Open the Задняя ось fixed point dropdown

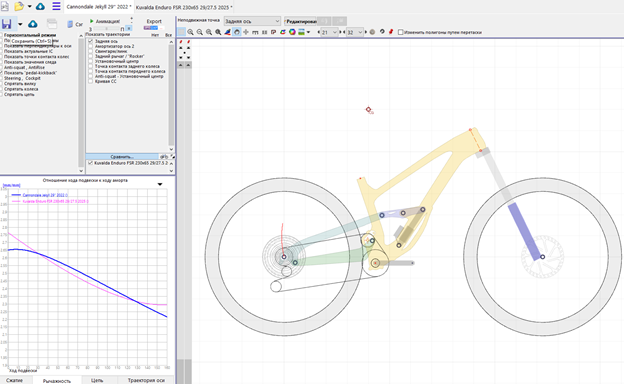pyautogui.click(x=252, y=21)
